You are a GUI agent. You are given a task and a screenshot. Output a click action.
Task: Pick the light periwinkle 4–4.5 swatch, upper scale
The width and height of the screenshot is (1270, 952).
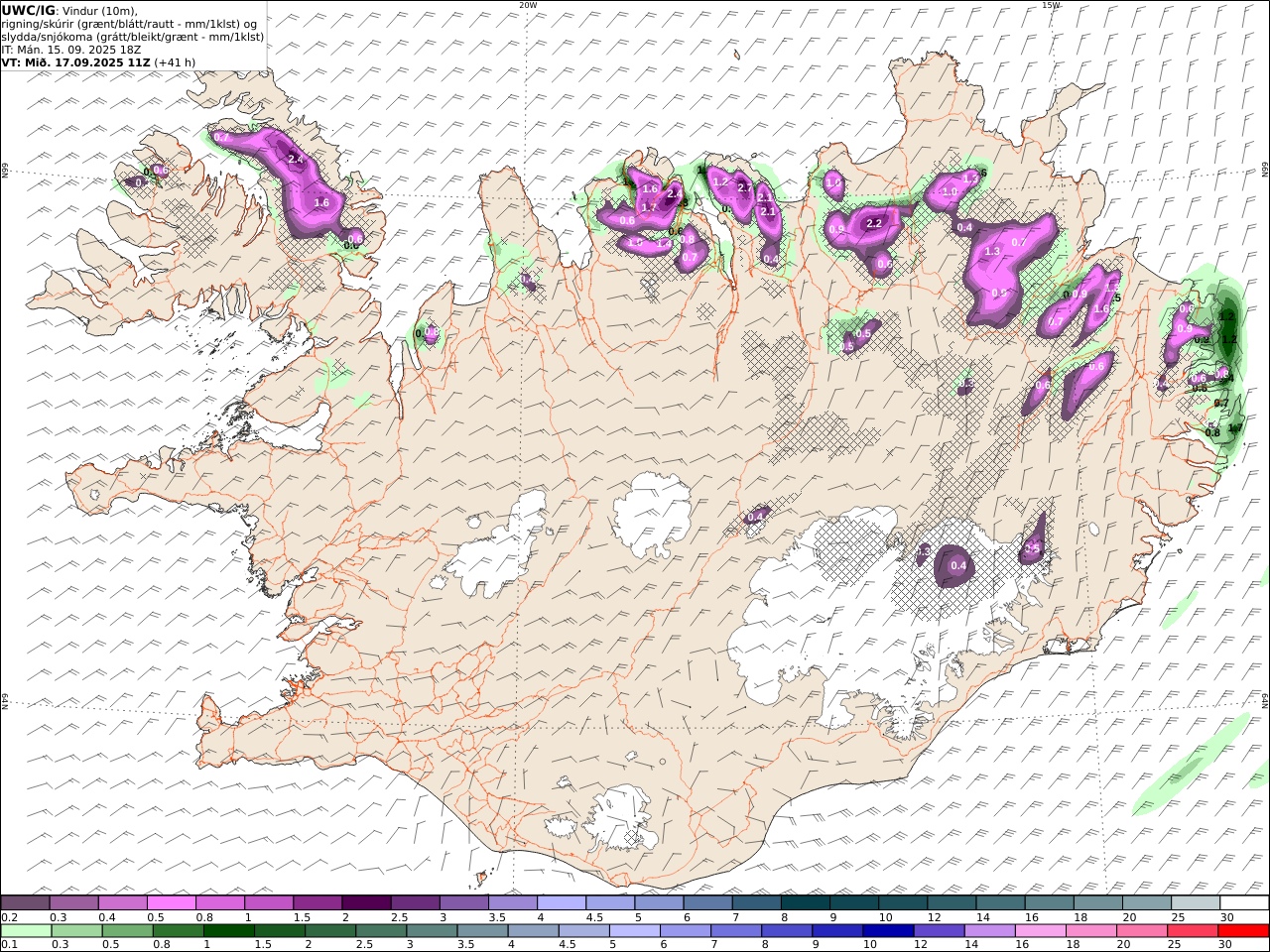pos(561,902)
